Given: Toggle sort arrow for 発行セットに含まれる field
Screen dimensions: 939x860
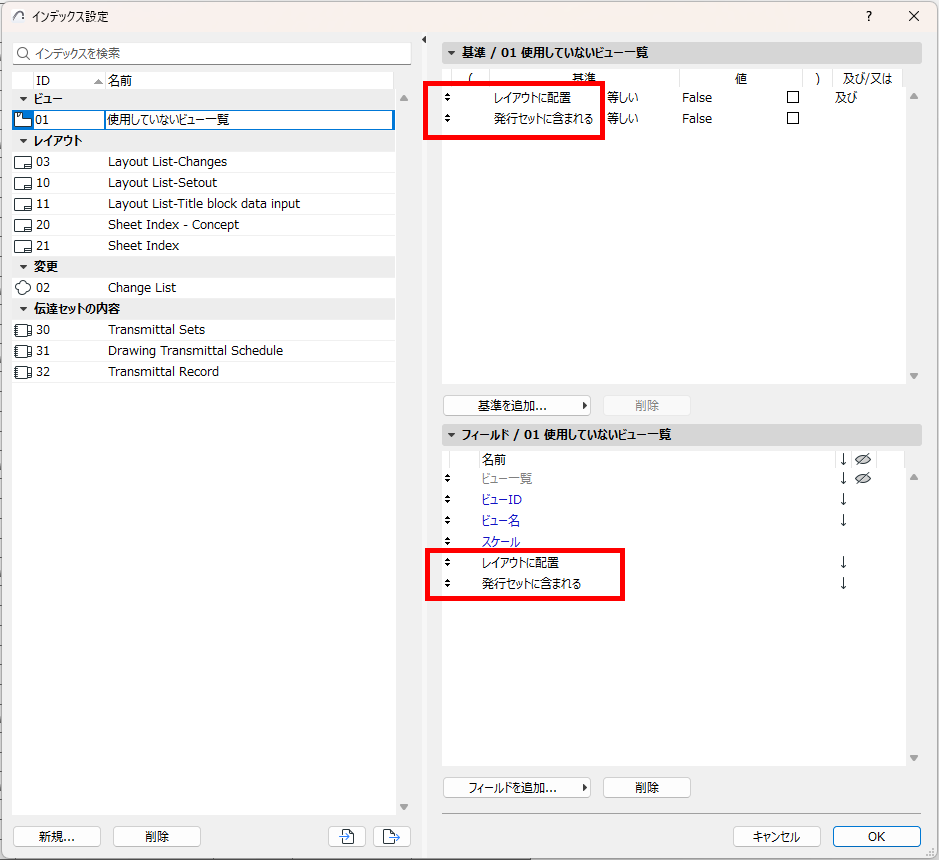Looking at the screenshot, I should click(x=843, y=583).
